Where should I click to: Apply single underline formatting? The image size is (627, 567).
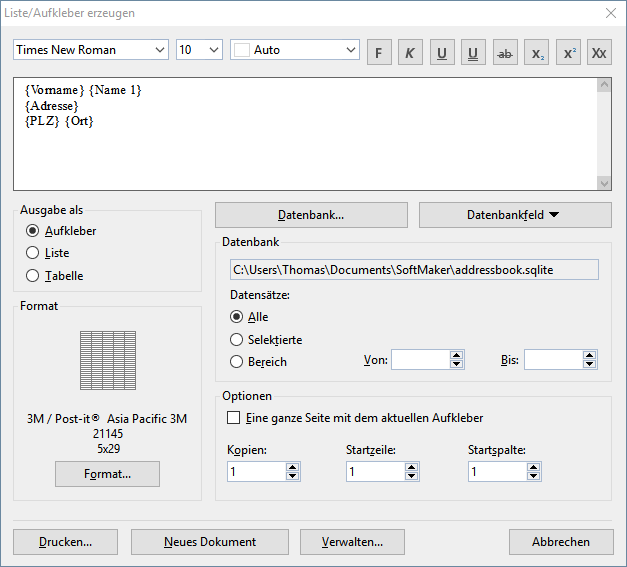pyautogui.click(x=442, y=52)
